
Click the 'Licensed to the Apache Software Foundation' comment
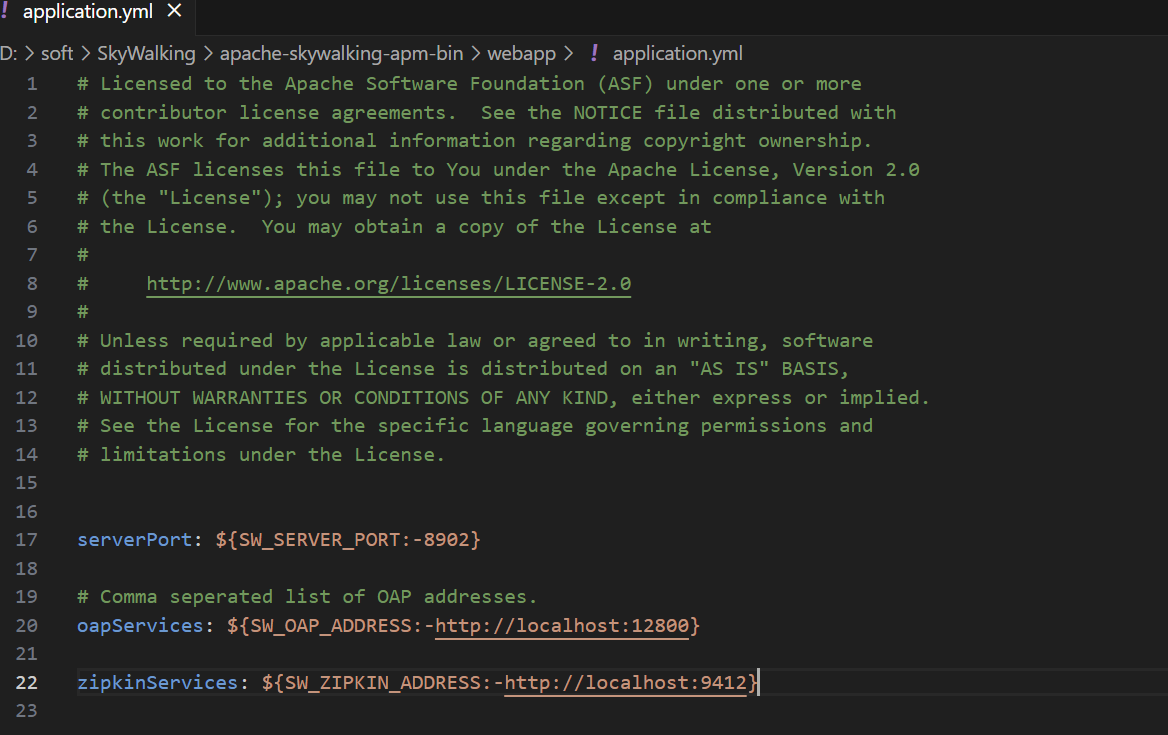coord(469,84)
